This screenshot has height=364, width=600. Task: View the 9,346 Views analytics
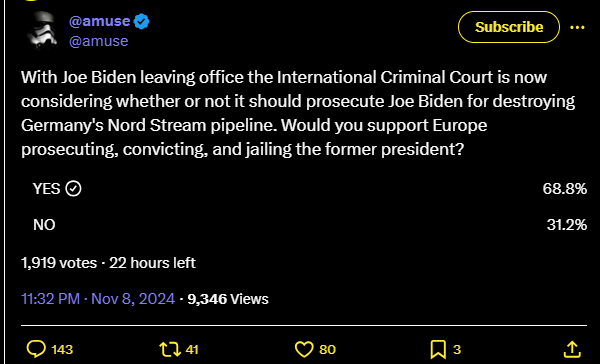click(228, 299)
